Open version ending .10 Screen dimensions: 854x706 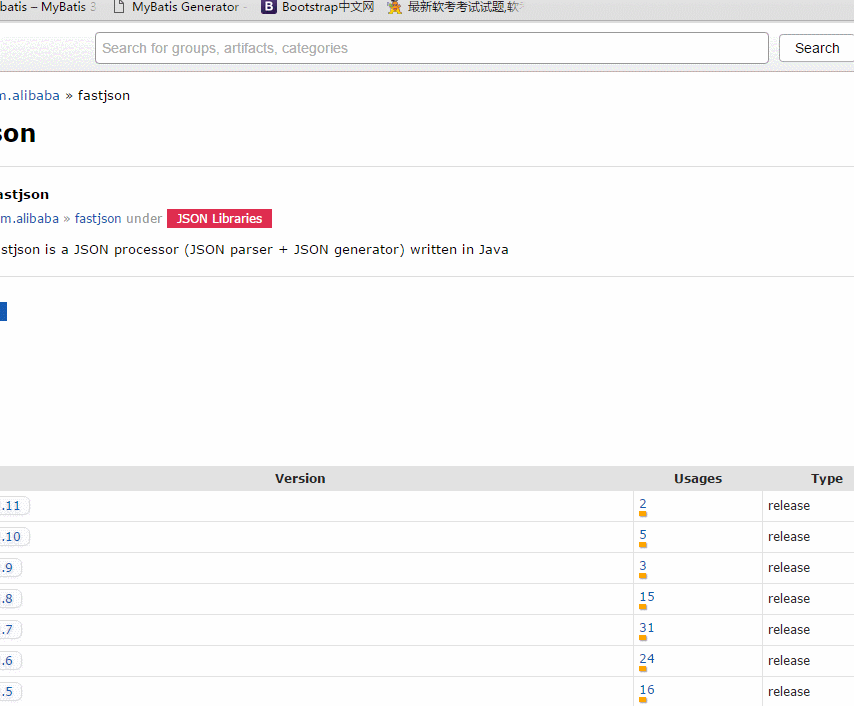14,537
